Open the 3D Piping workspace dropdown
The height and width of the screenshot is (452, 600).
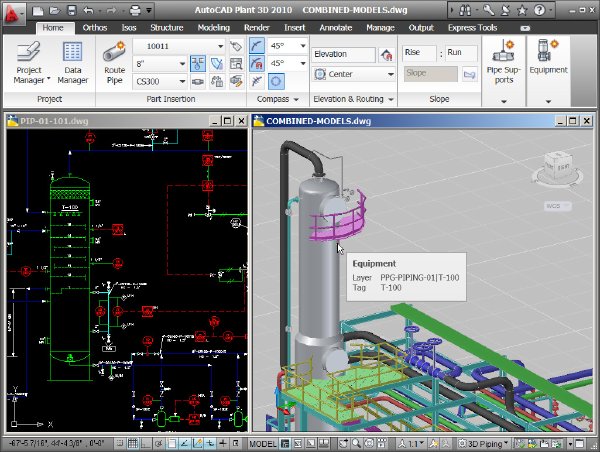506,443
